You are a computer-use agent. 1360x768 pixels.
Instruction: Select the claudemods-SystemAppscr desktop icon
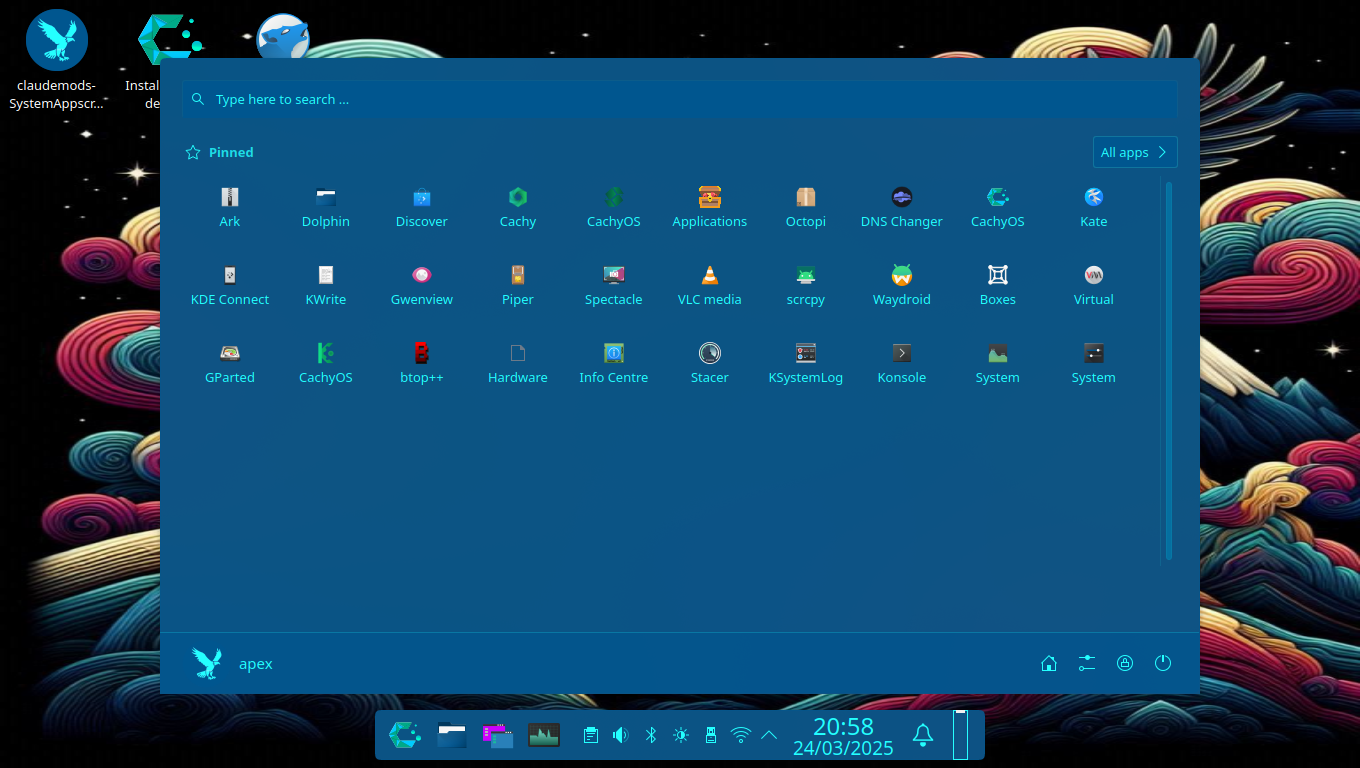[56, 60]
